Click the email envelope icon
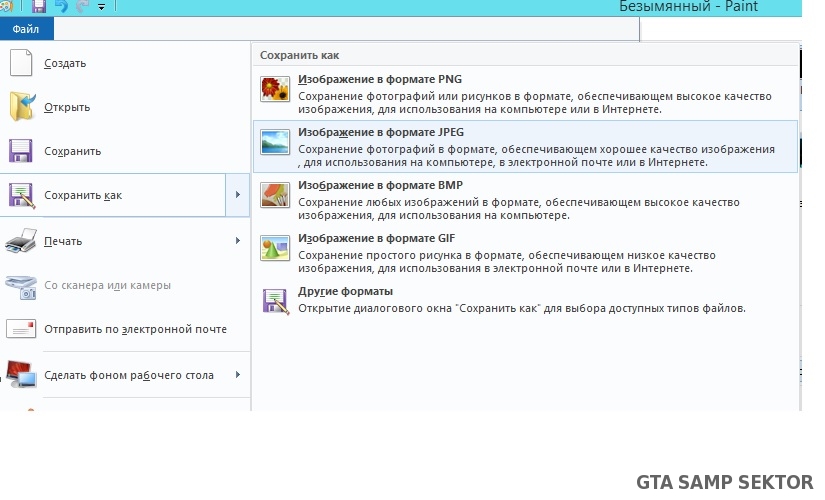This screenshot has width=825, height=500. coord(21,329)
